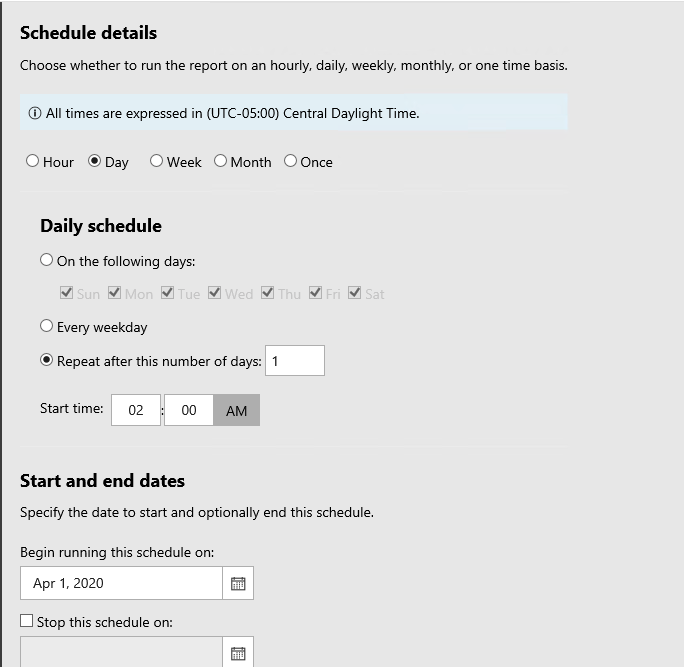Click the number of days field
The width and height of the screenshot is (684, 667).
click(295, 361)
